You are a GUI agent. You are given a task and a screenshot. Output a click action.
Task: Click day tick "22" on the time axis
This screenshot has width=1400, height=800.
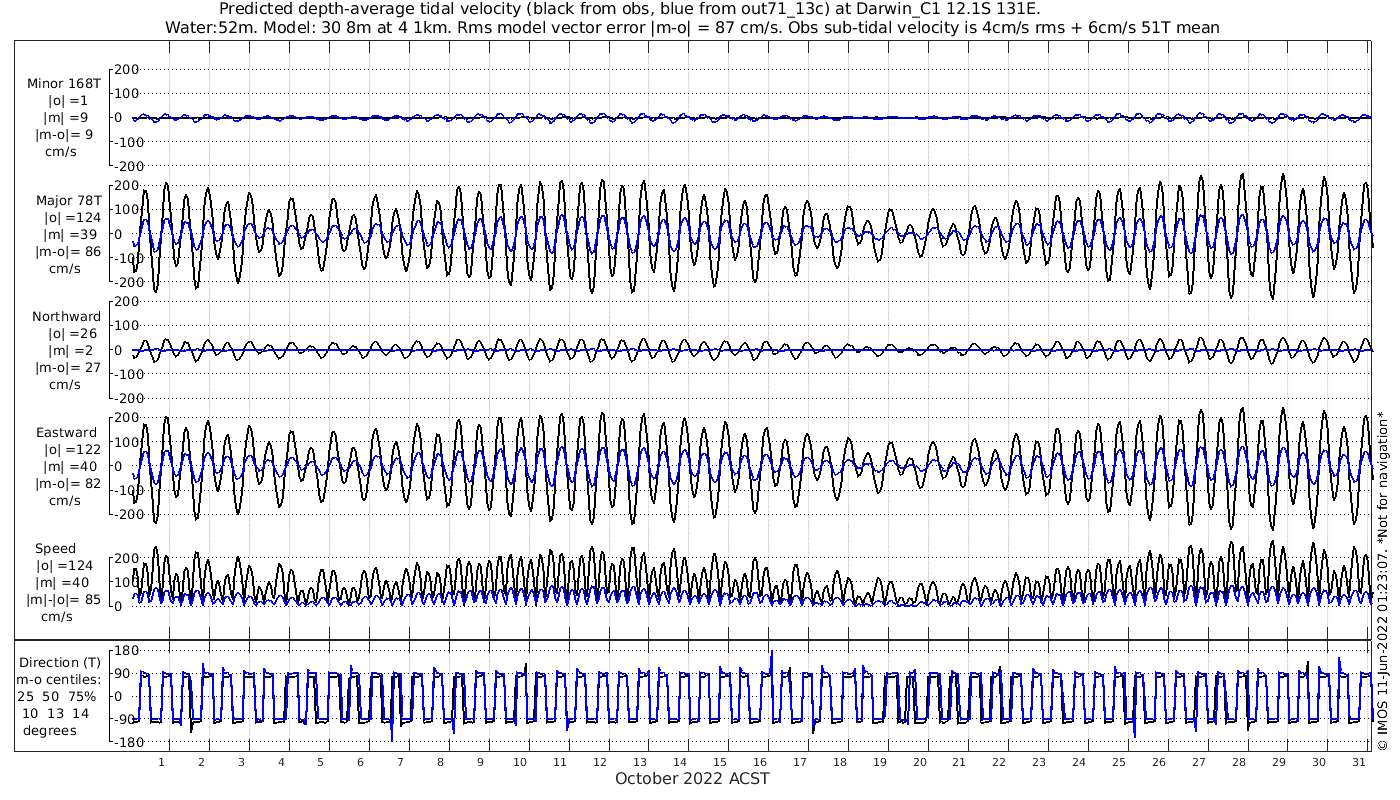click(999, 761)
